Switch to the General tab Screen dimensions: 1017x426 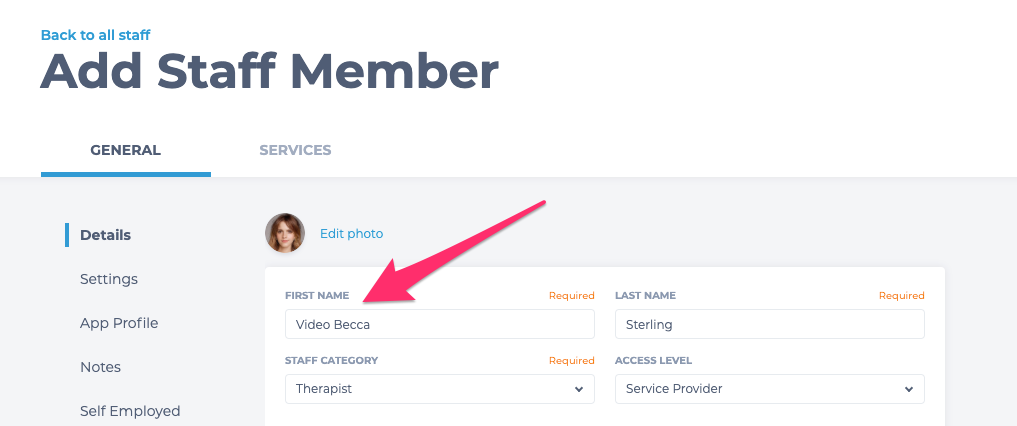pos(126,150)
